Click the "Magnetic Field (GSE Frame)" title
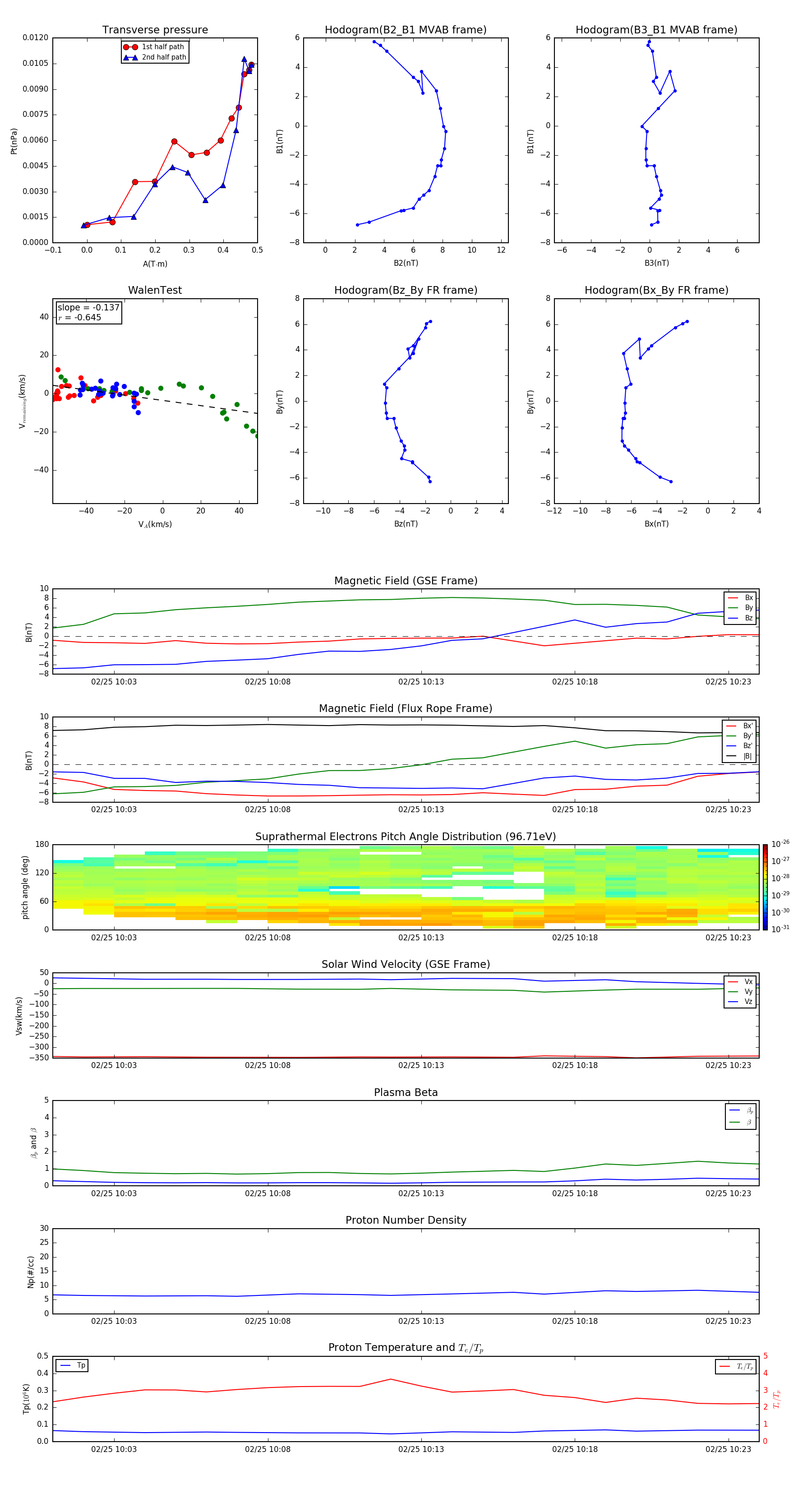 point(406,581)
